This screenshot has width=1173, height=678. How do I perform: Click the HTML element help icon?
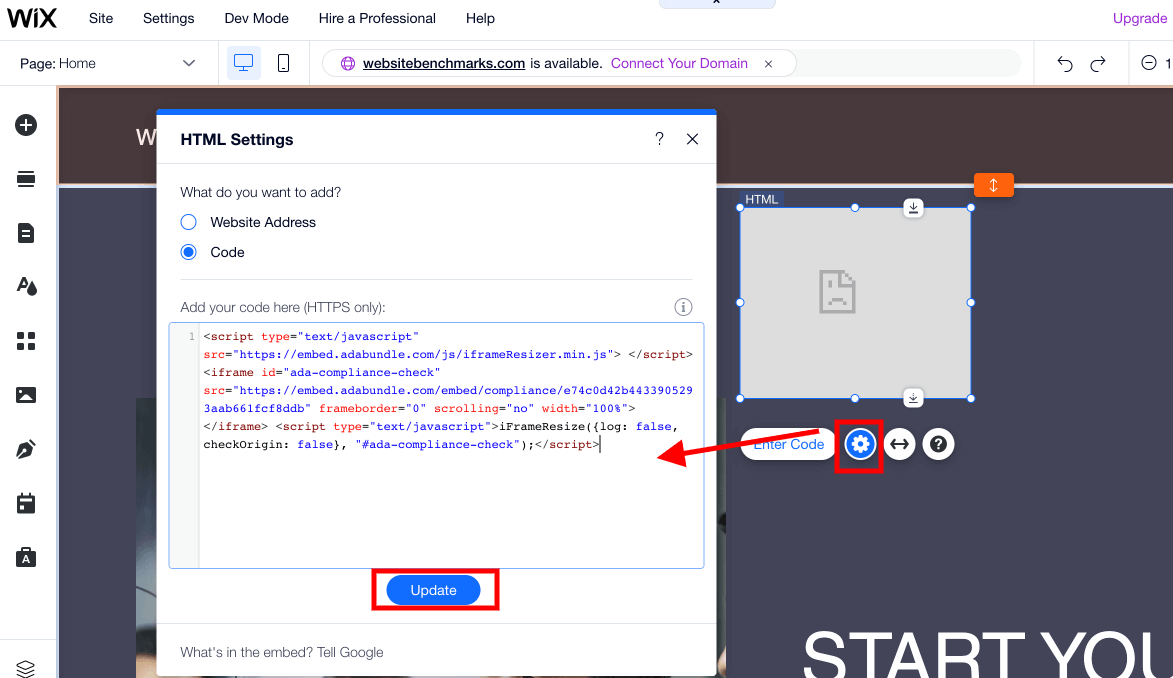tap(938, 445)
